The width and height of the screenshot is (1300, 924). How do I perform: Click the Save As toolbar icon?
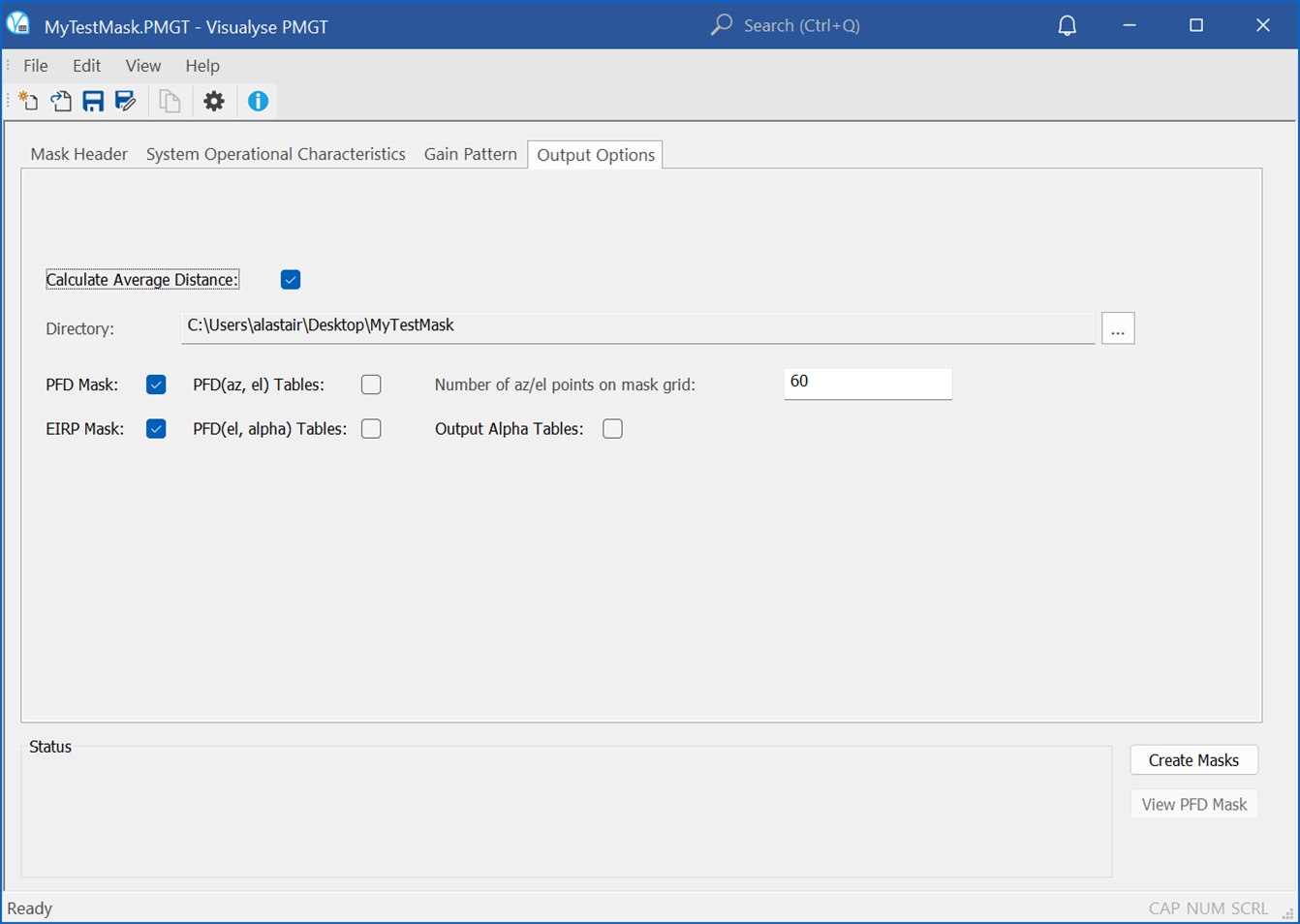pyautogui.click(x=125, y=101)
